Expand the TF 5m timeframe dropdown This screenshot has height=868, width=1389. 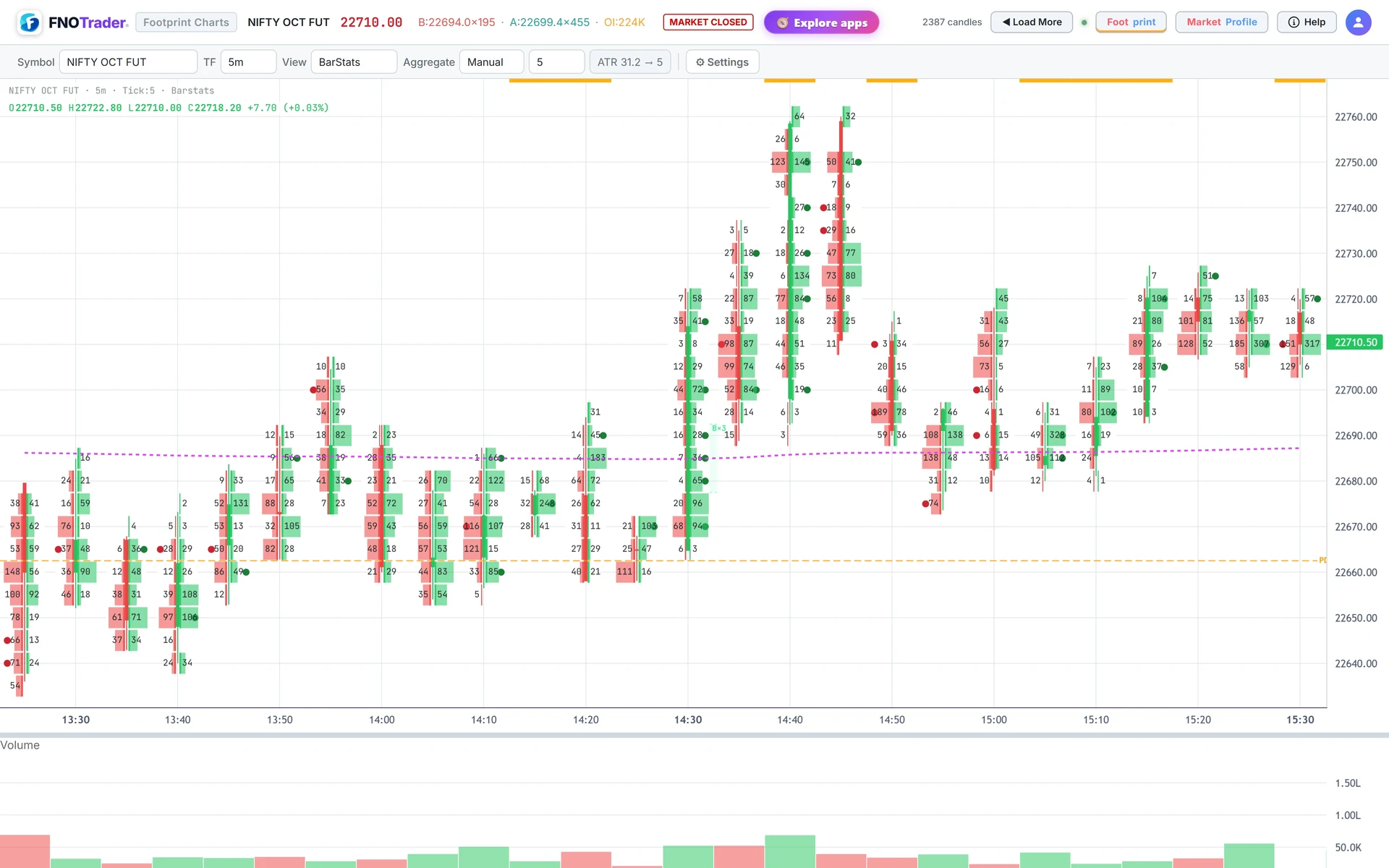[248, 62]
